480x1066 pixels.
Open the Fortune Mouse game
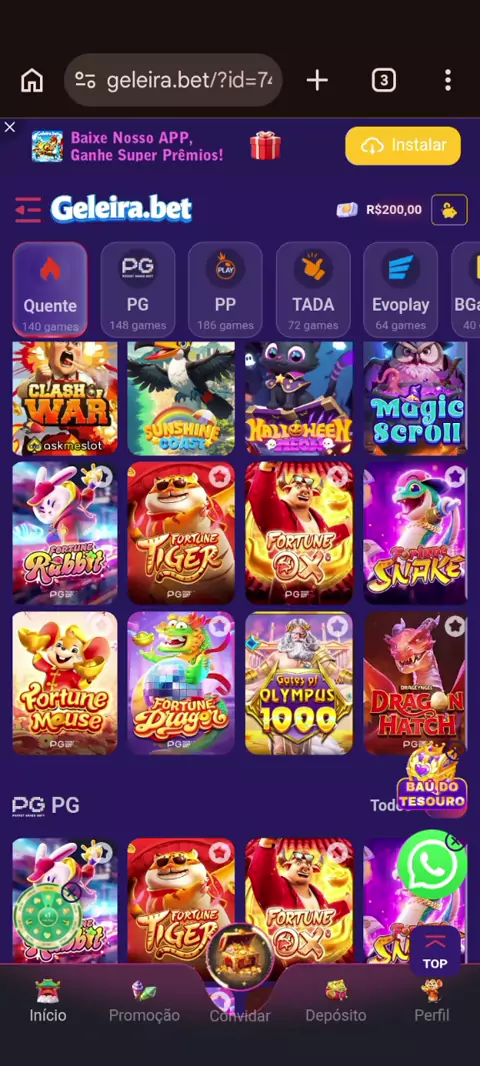tap(65, 683)
